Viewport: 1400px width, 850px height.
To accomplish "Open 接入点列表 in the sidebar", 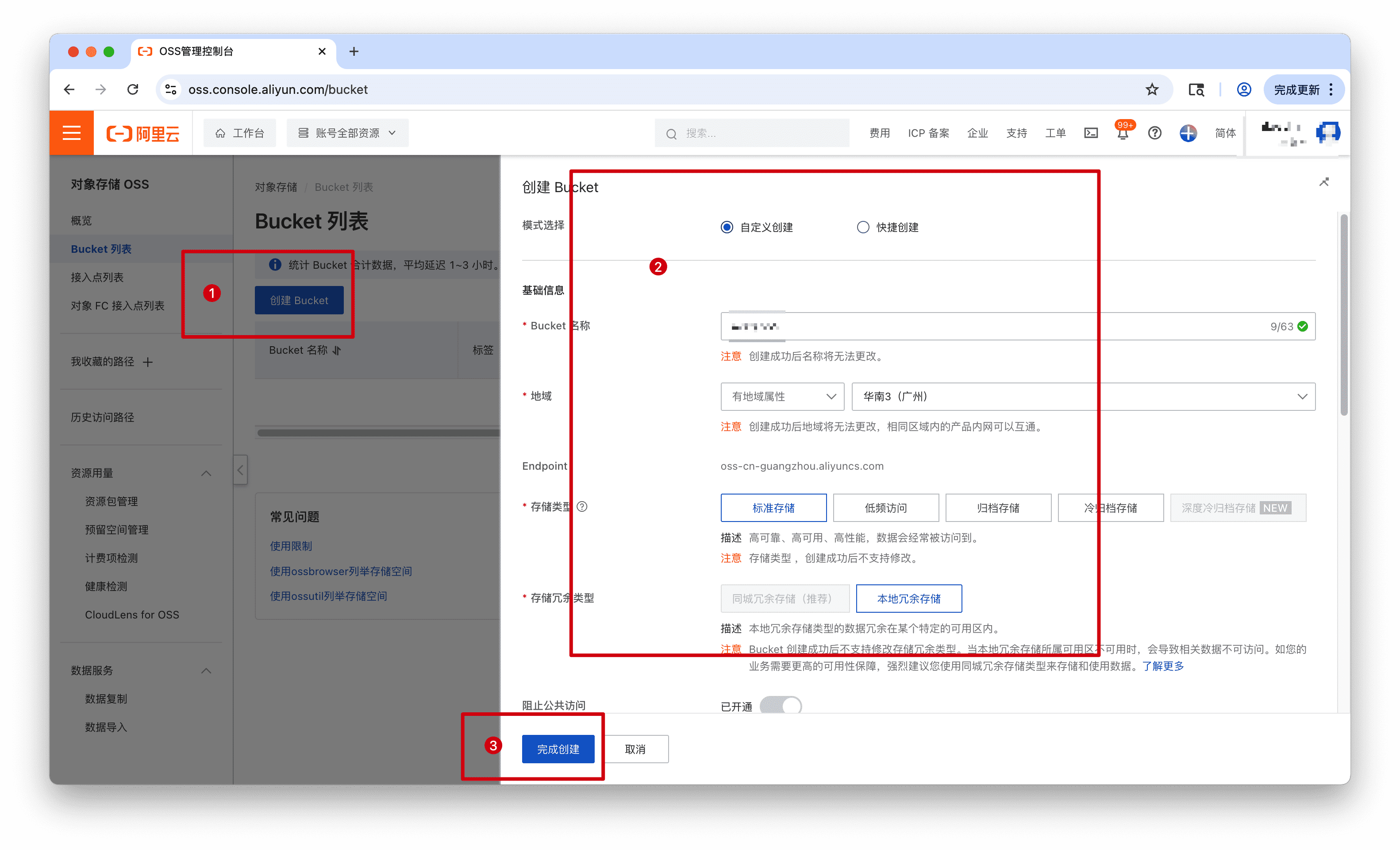I will pos(97,278).
